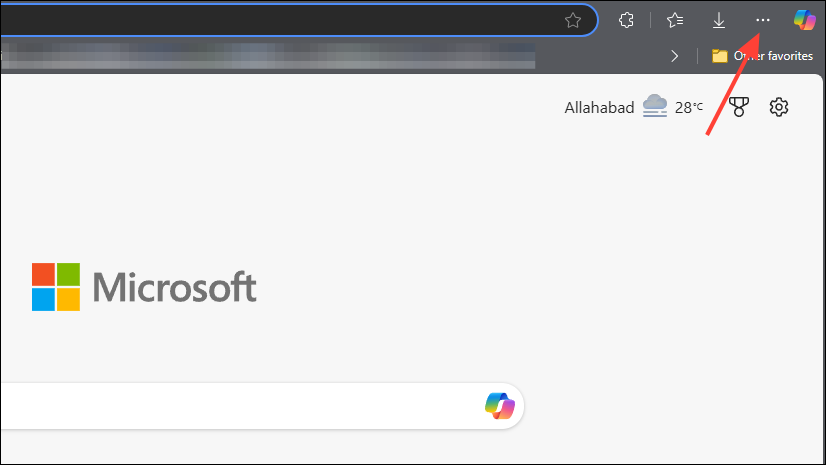This screenshot has width=826, height=465.
Task: Click the yellow Other favorites folder icon
Action: 720,56
